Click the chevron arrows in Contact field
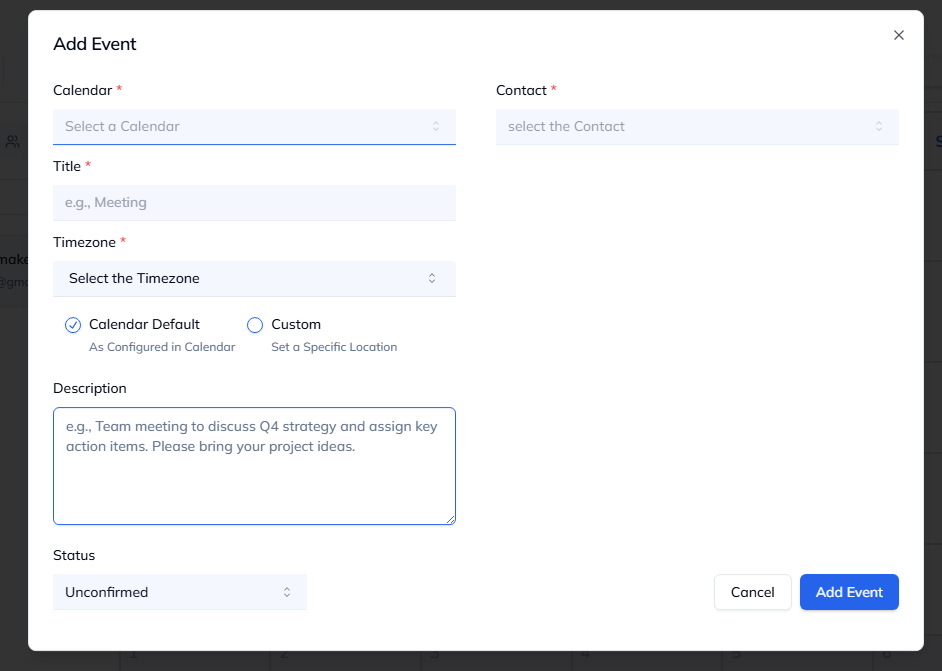The width and height of the screenshot is (942, 671). 879,126
